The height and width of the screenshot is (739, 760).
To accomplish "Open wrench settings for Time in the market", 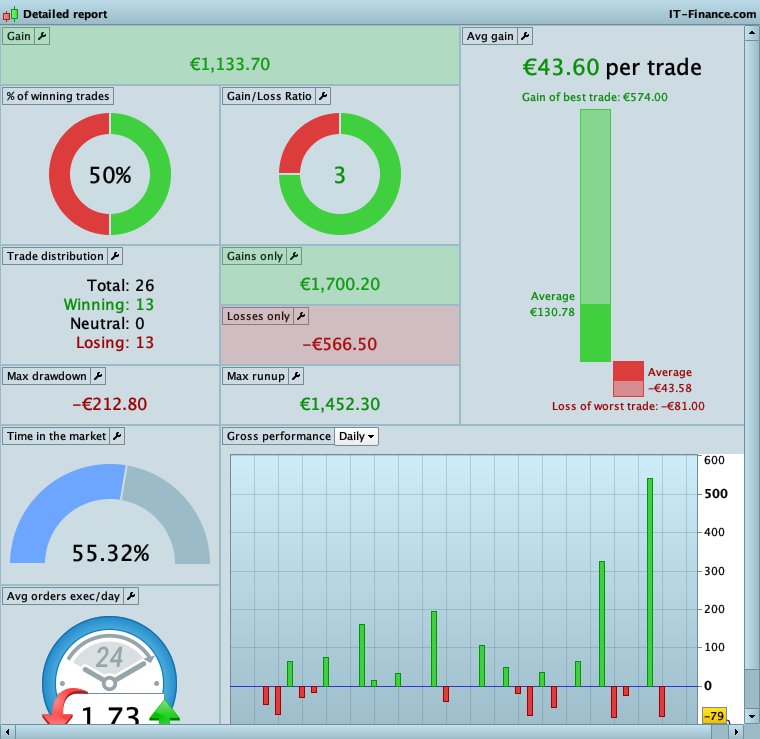I will 117,436.
